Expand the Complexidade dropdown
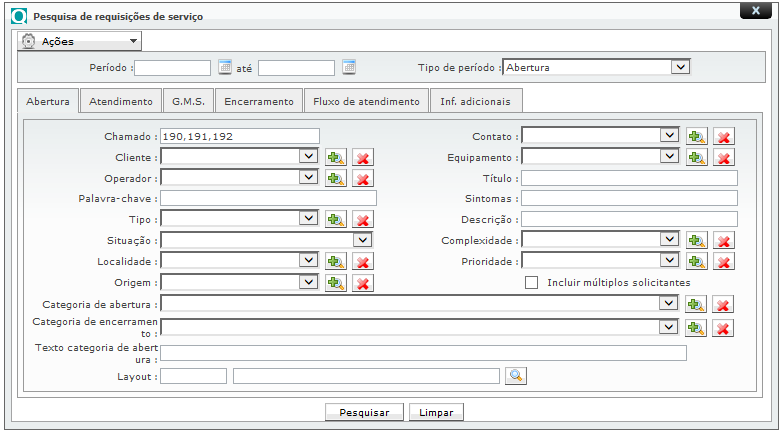This screenshot has height=435, width=783. pyautogui.click(x=669, y=240)
